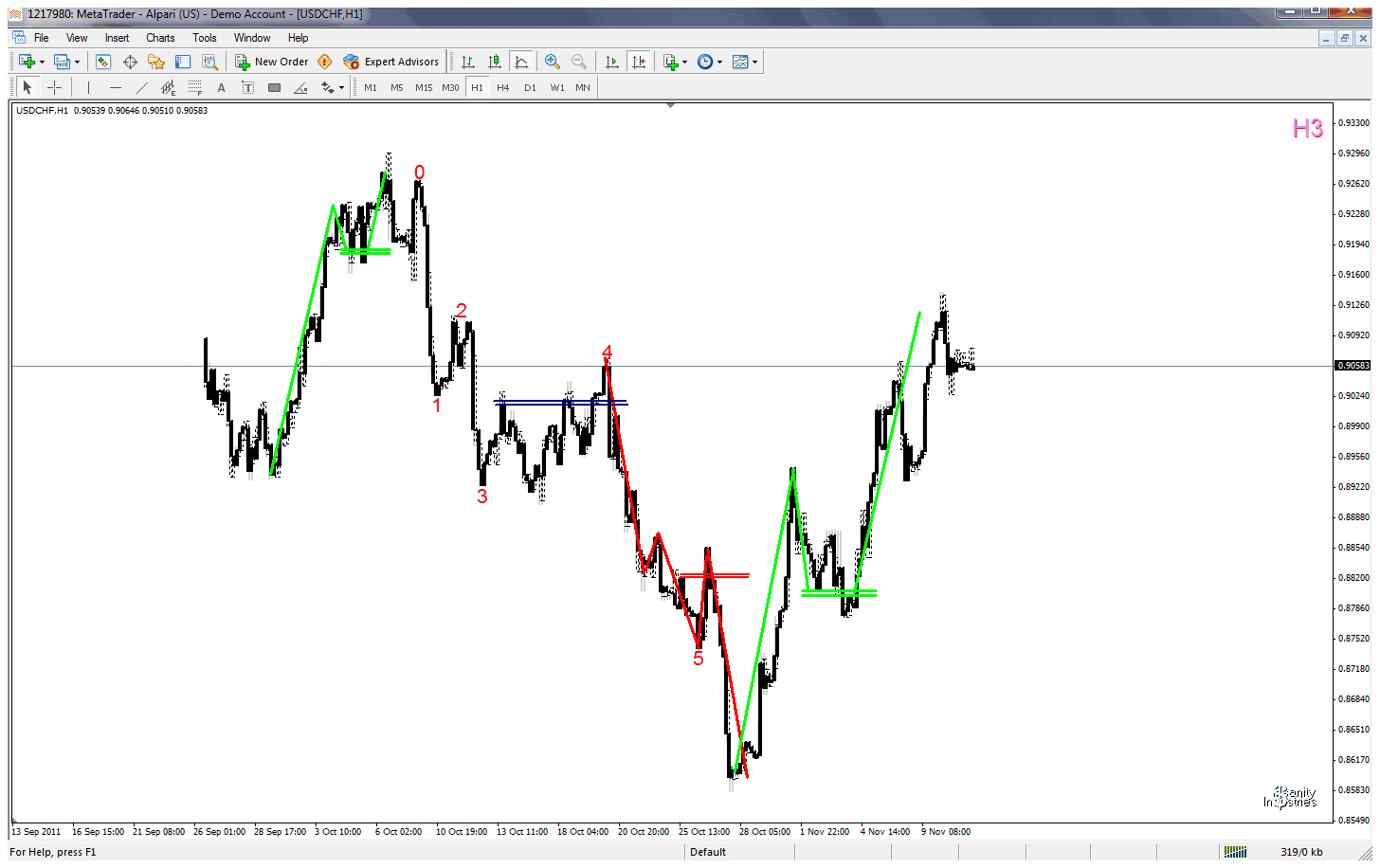Viewport: 1380px width, 868px height.
Task: Switch chart to M5 timeframe
Action: tap(397, 87)
